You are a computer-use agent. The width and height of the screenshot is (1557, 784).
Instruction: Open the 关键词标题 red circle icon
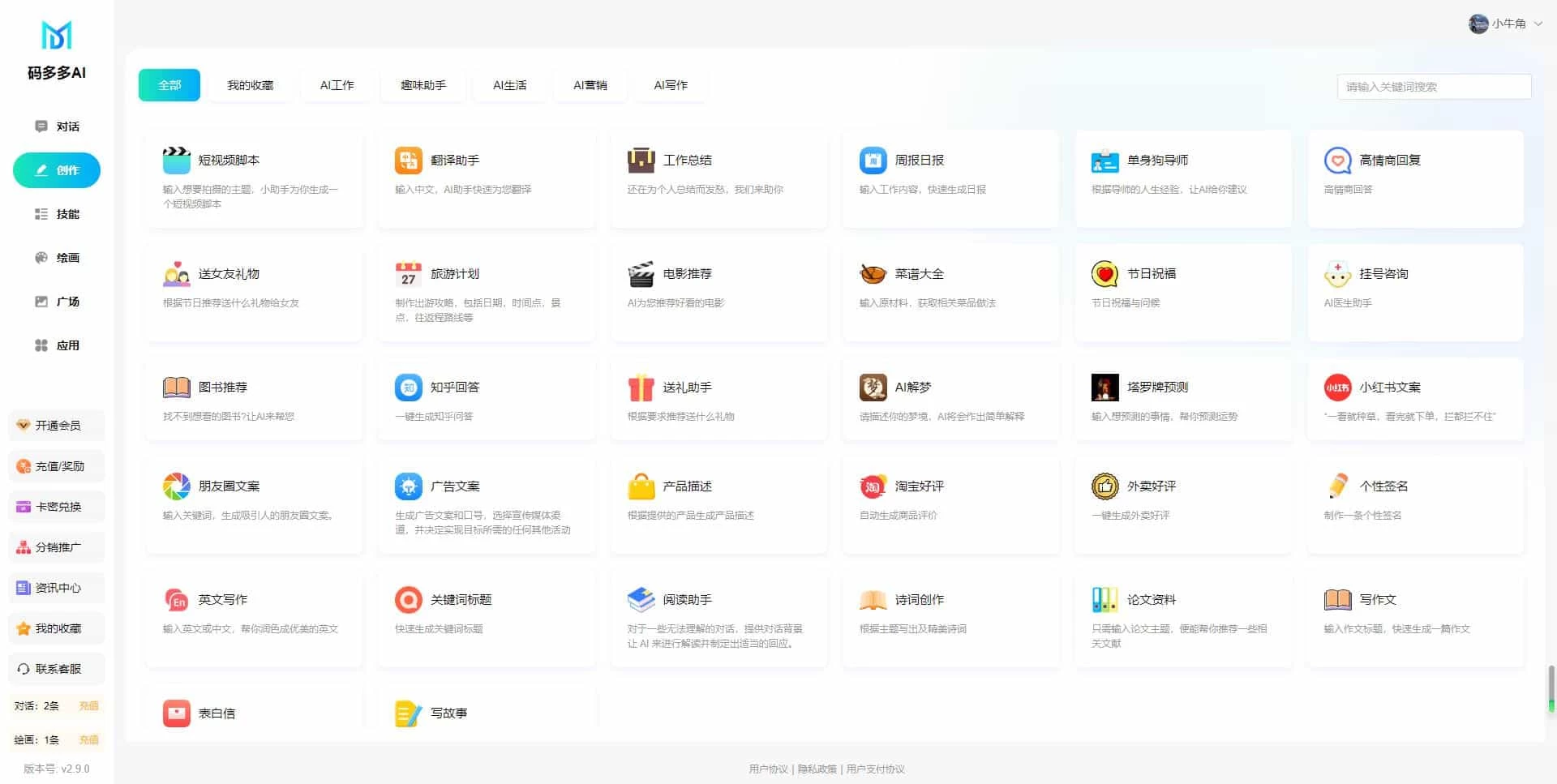coord(408,600)
